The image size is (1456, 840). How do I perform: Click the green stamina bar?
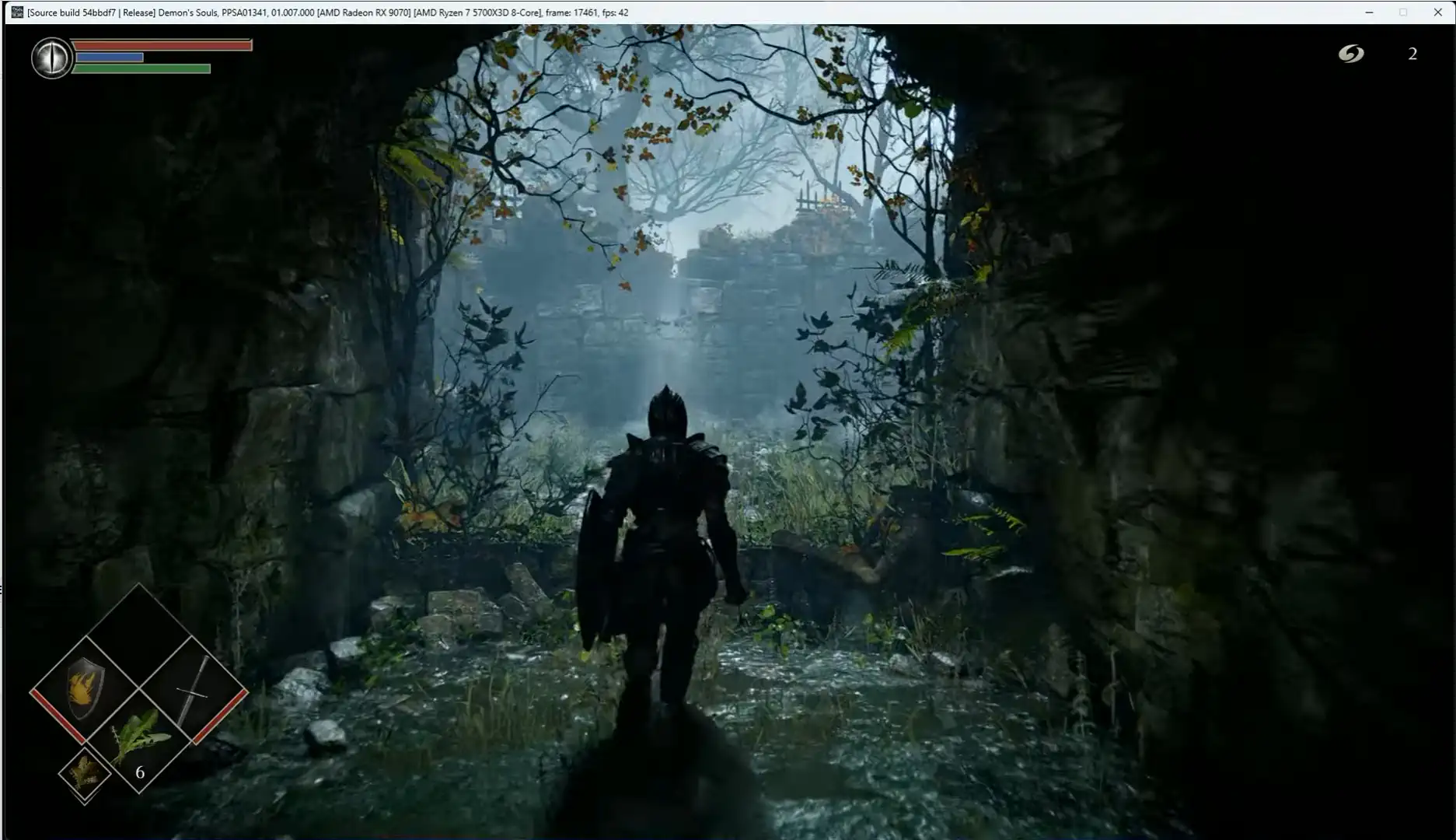[142, 69]
